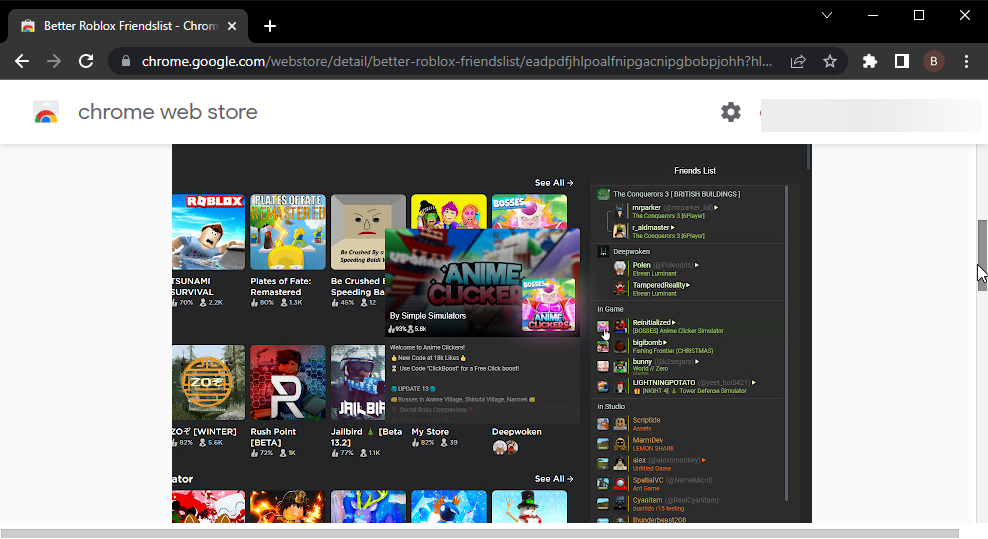This screenshot has width=988, height=539.
Task: Click the join arrow next to Reinitialized
Action: [674, 323]
